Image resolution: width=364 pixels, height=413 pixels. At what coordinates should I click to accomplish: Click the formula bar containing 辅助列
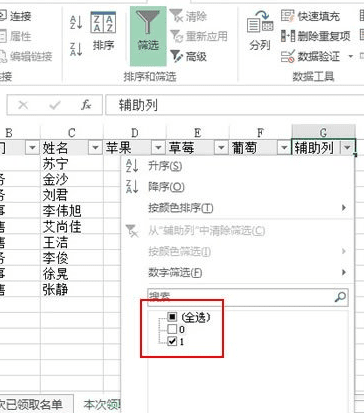click(x=235, y=105)
